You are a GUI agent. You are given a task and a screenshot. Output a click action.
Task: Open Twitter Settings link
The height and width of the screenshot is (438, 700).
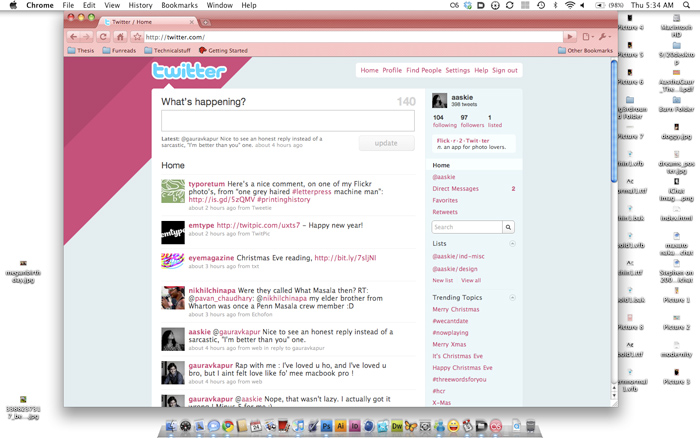tap(458, 71)
